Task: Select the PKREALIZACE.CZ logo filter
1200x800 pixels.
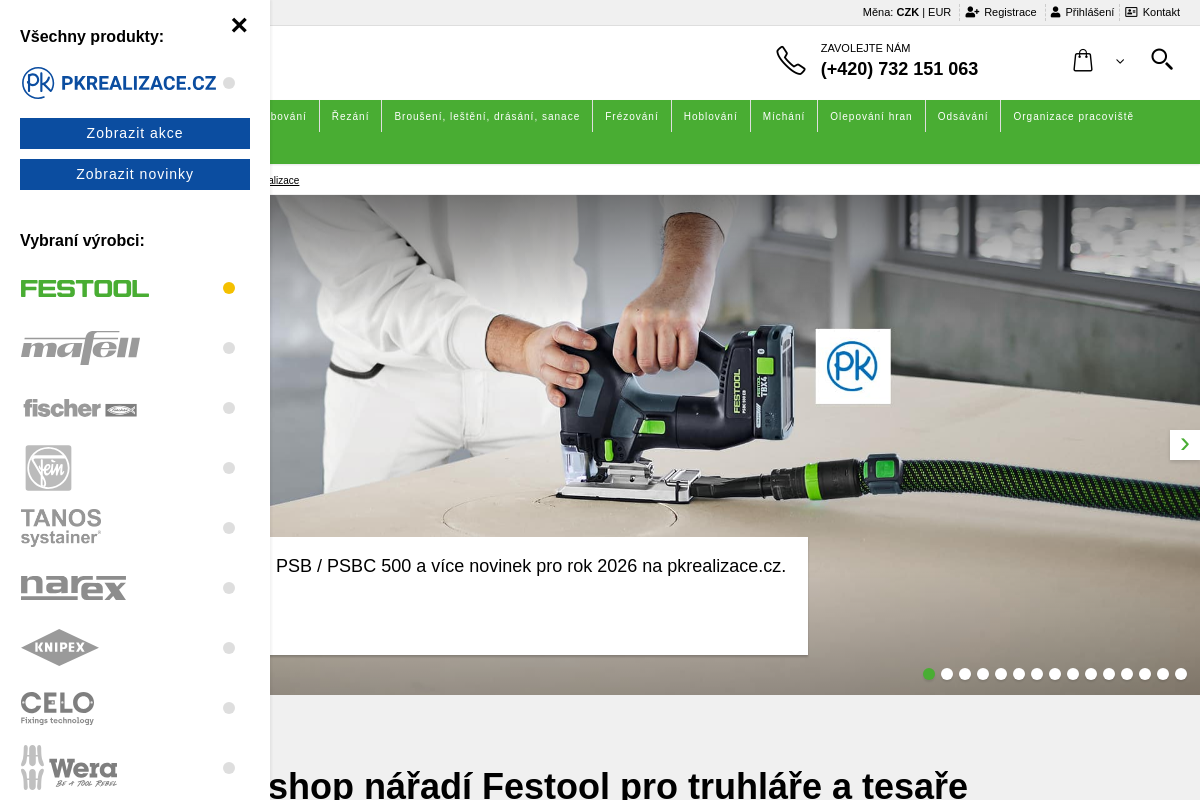Action: (119, 83)
